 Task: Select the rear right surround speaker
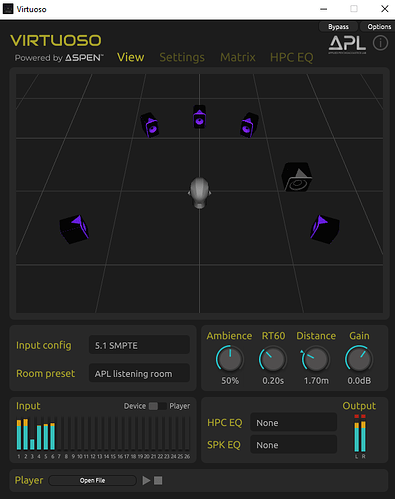coord(325,229)
